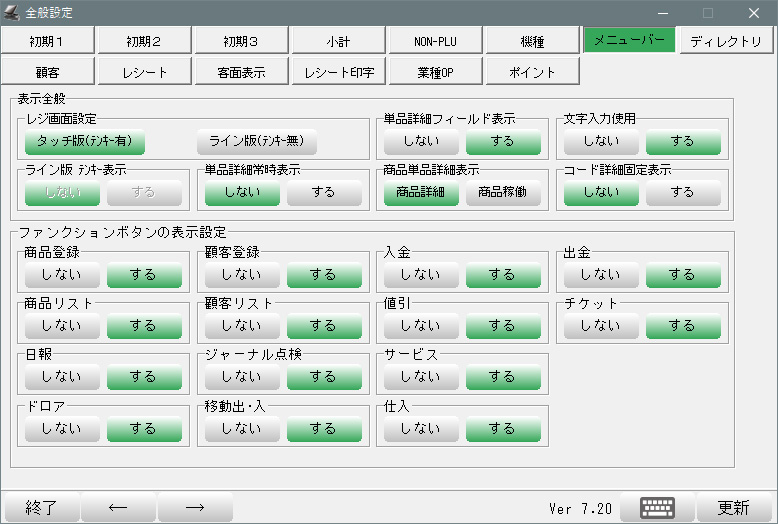The width and height of the screenshot is (778, 524).
Task: Set 仕入 function button to しない
Action: point(421,428)
